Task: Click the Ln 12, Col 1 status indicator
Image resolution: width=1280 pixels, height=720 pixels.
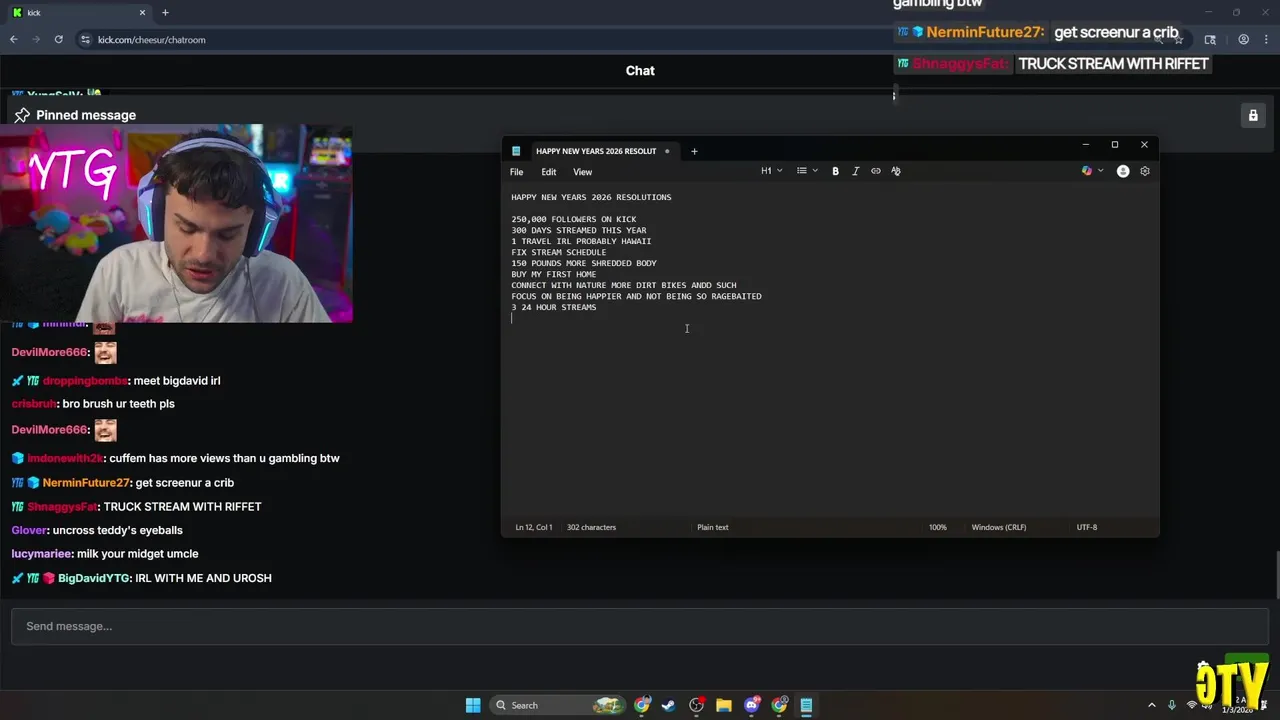Action: tap(534, 527)
